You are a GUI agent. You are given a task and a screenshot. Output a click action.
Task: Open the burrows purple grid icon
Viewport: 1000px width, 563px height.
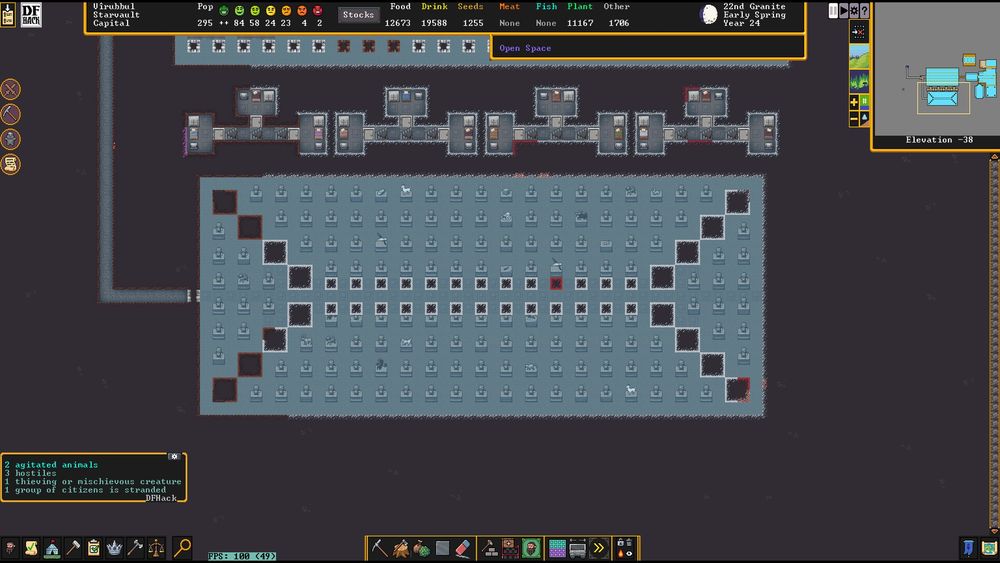(x=557, y=548)
